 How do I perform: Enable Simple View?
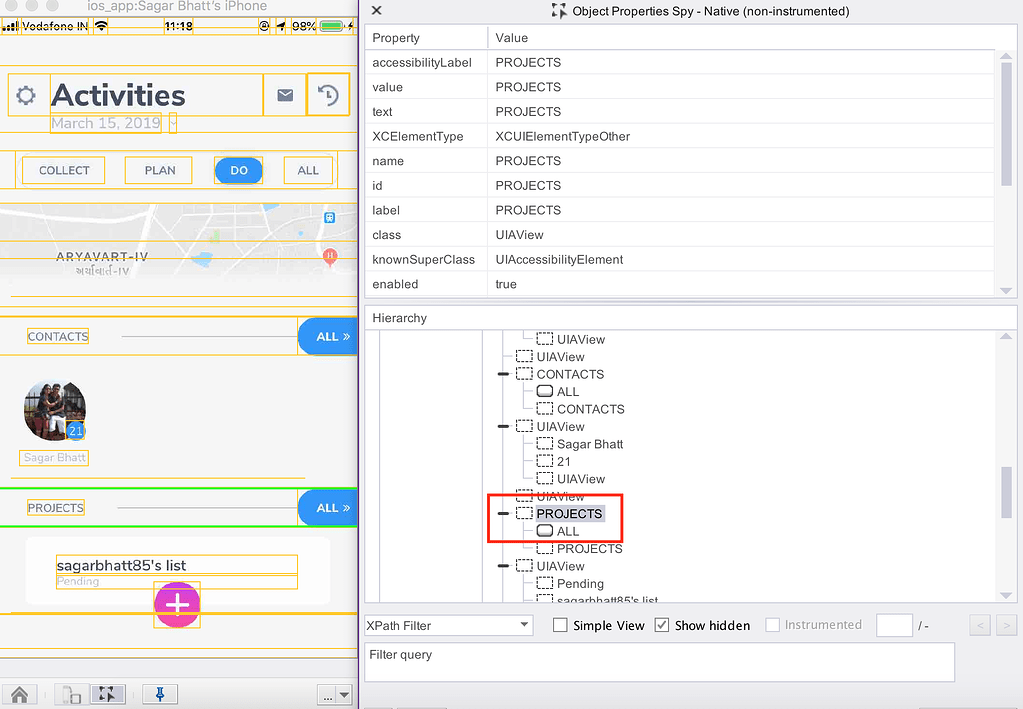click(x=560, y=624)
